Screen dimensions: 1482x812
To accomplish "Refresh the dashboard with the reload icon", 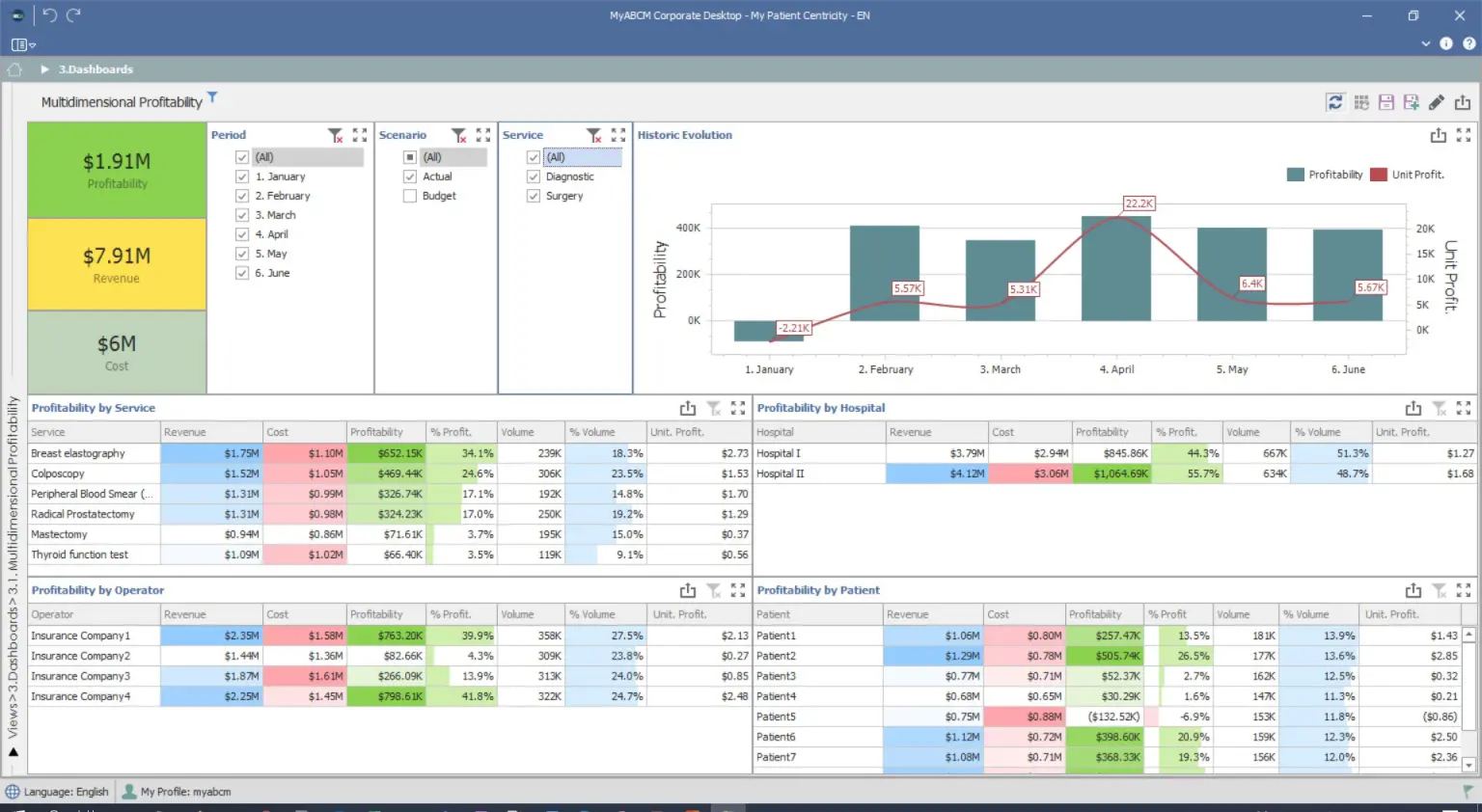I will (x=1335, y=102).
